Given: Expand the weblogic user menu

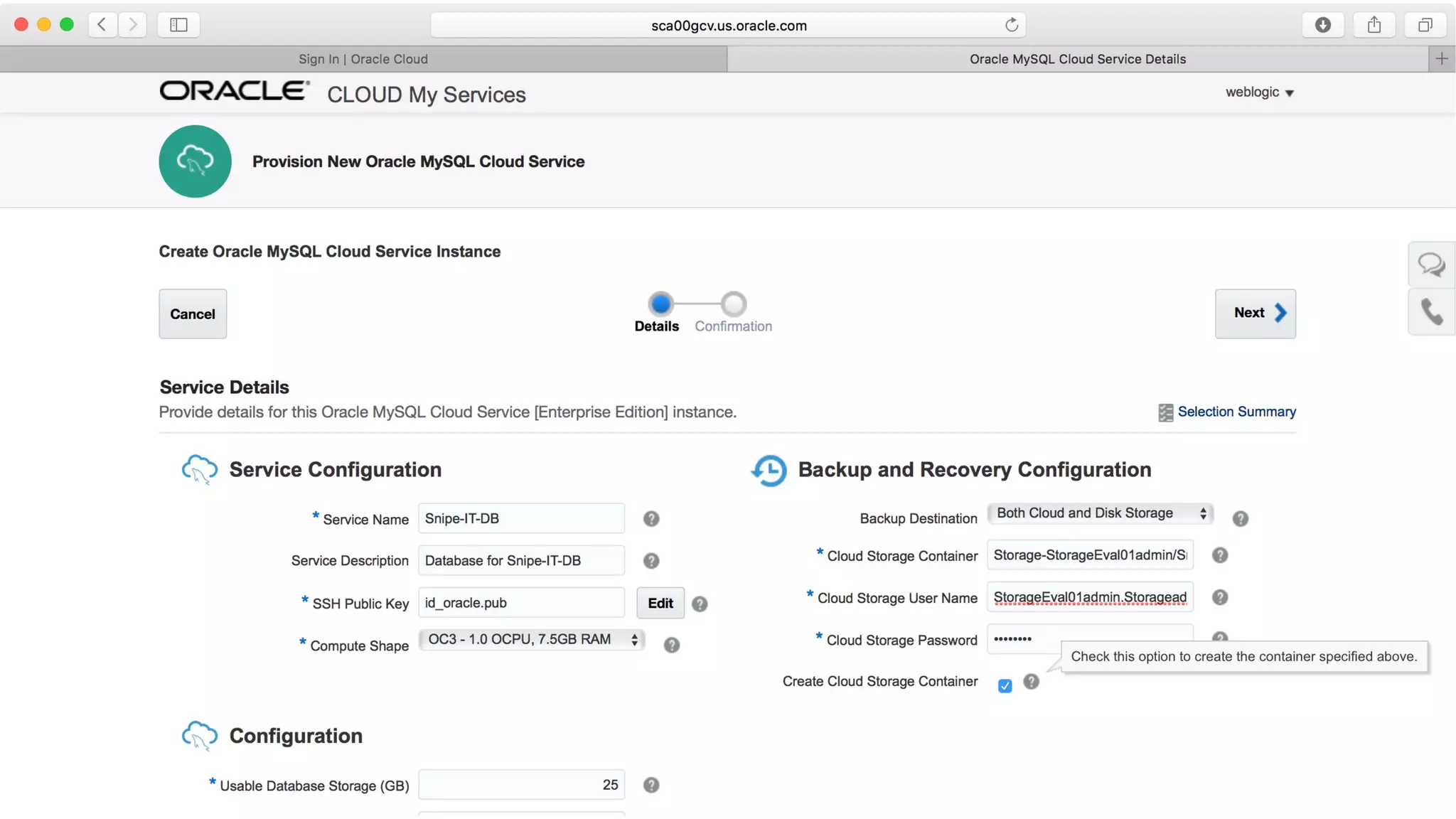Looking at the screenshot, I should (x=1259, y=92).
